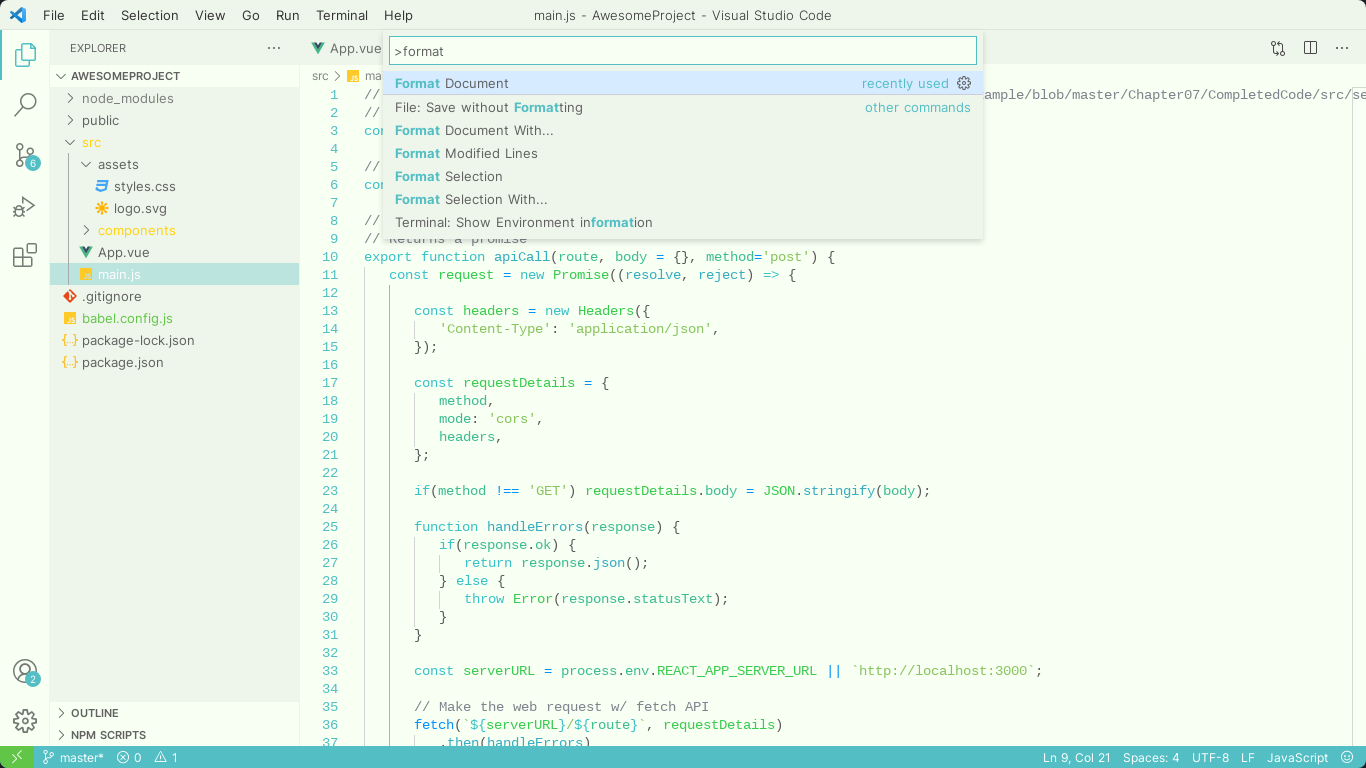Screen dimensions: 1366x768
Task: Open warnings count in status bar
Action: tap(165, 757)
